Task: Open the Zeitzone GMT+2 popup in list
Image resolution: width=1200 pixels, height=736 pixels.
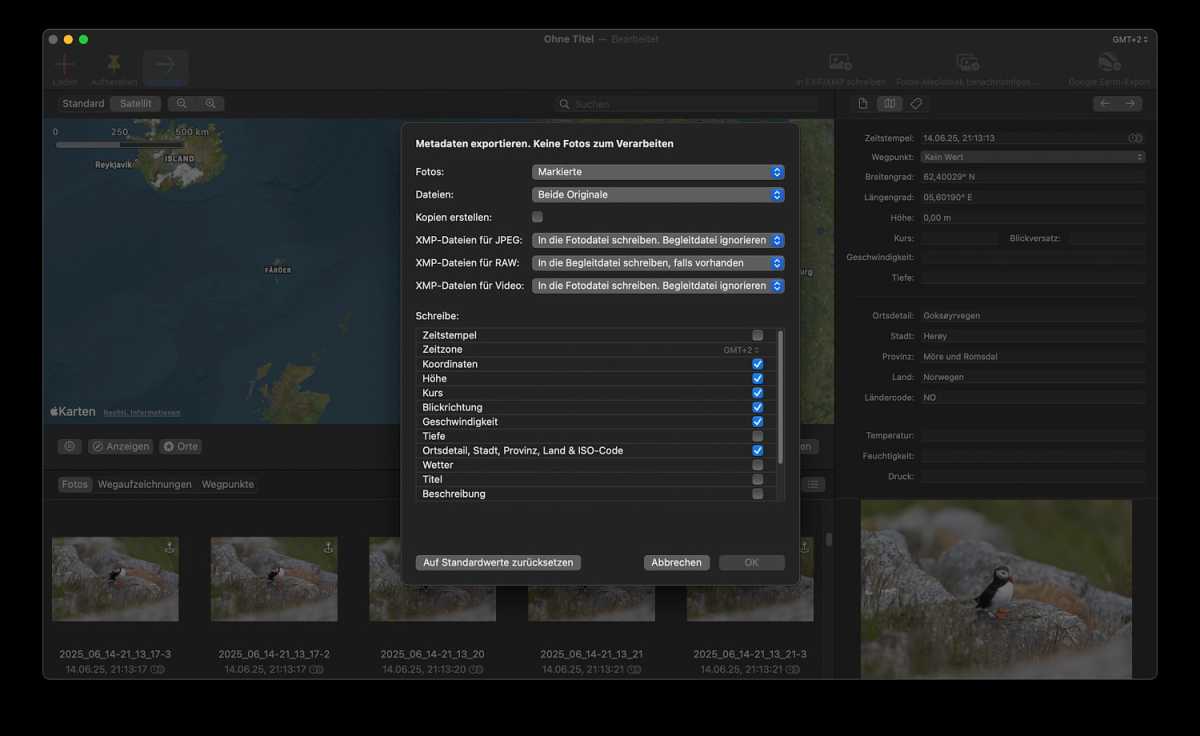Action: [741, 350]
